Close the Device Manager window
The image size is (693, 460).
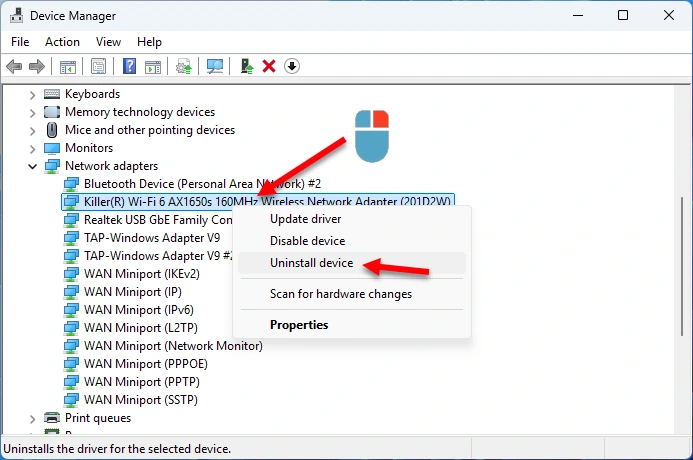click(x=669, y=15)
